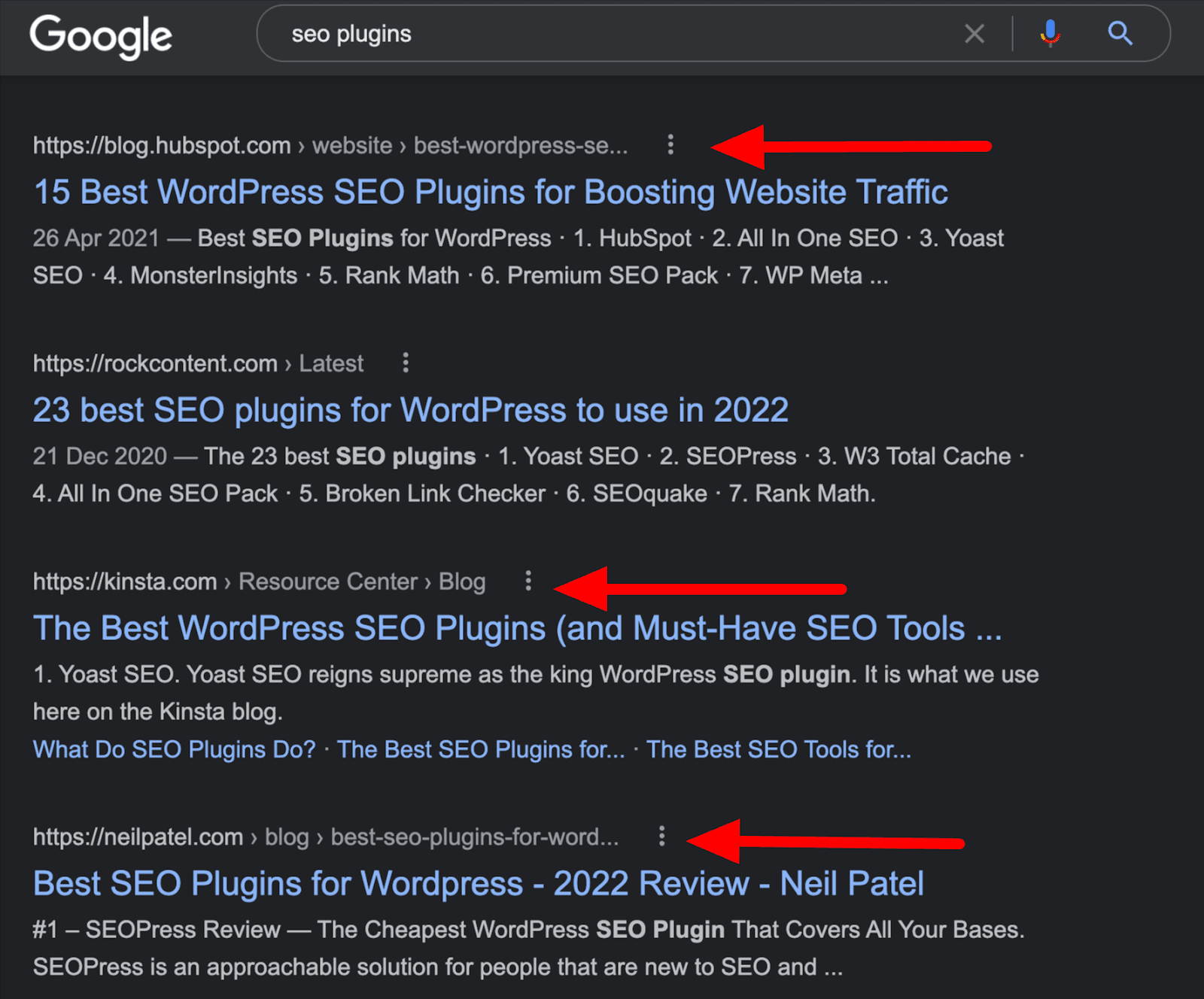Open the three-dot menu for the HubSpot result

click(x=670, y=144)
